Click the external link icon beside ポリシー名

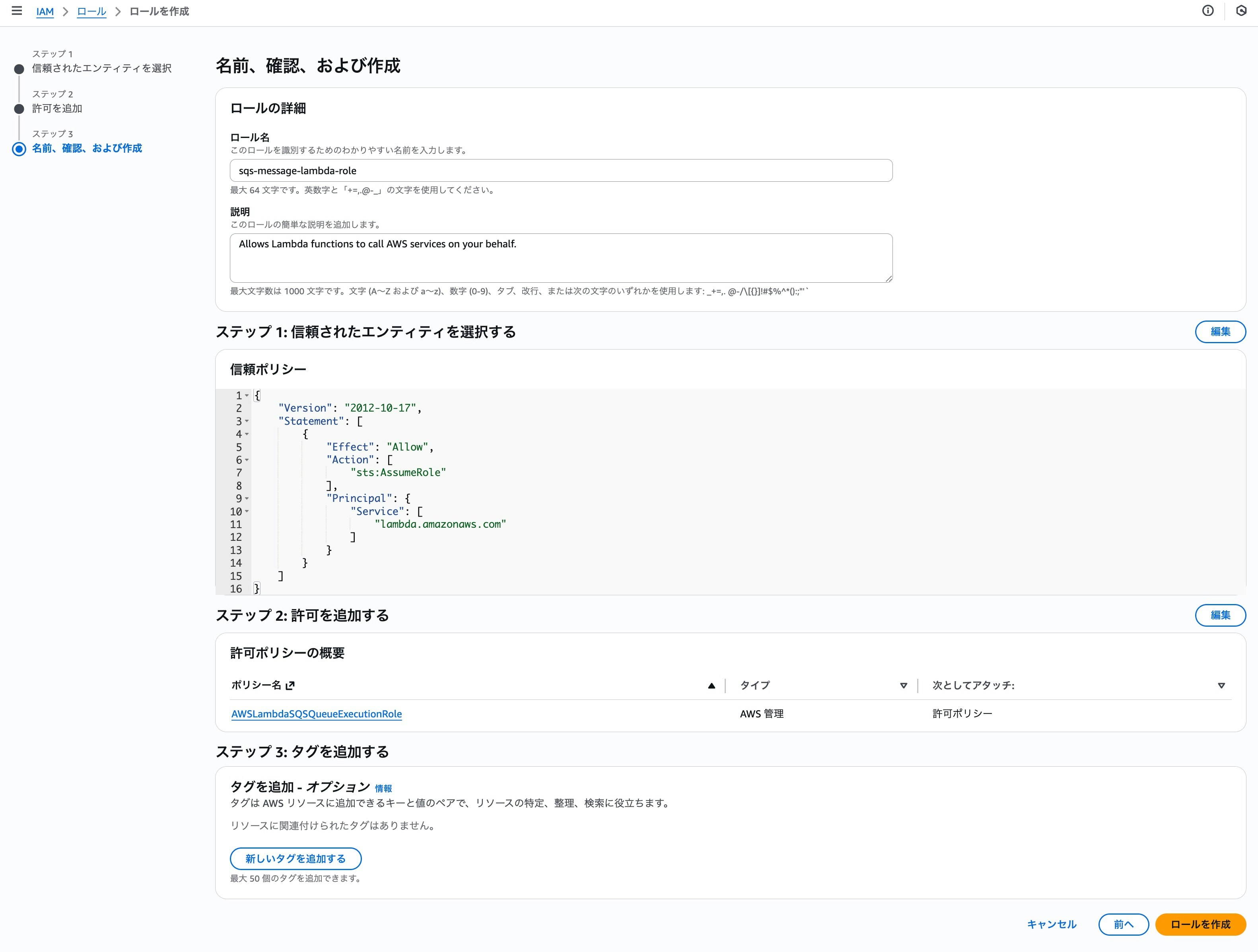point(291,685)
